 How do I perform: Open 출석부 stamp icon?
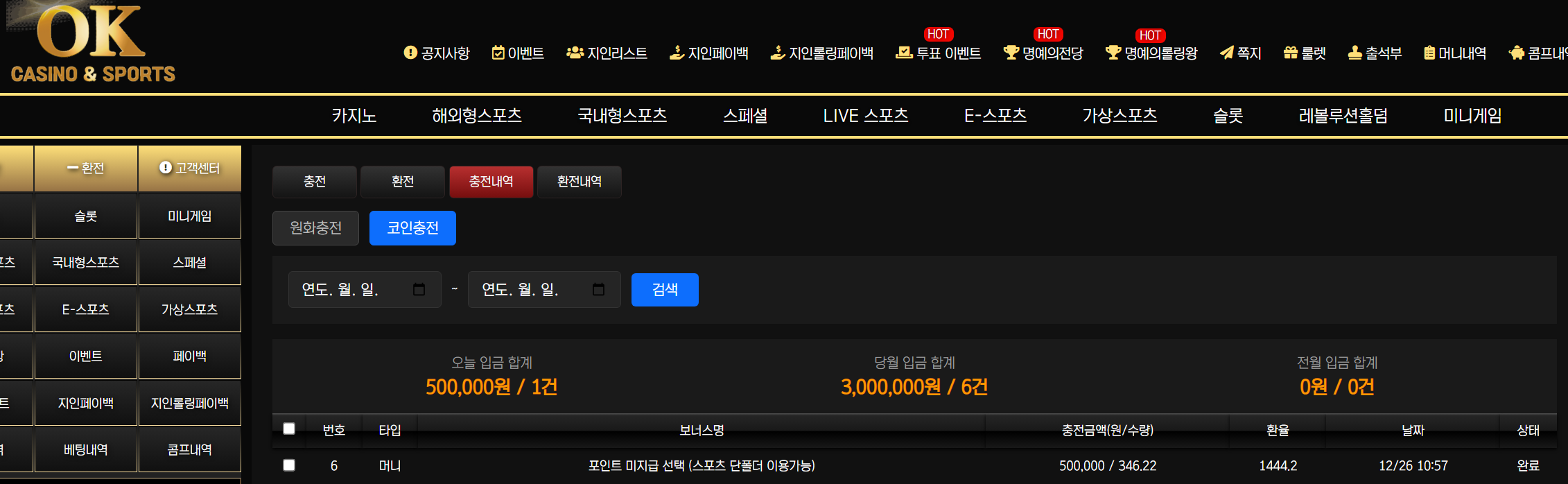(x=1354, y=53)
